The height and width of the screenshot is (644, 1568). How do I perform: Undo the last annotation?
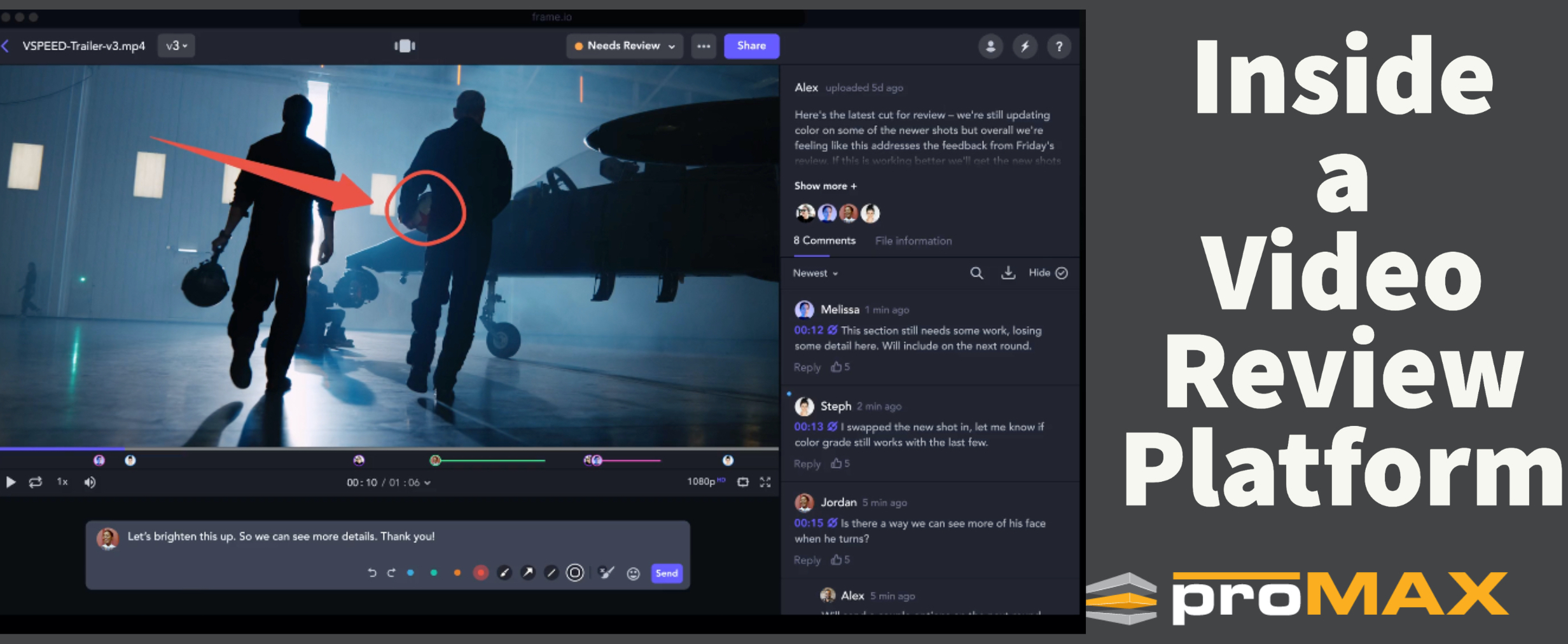372,572
